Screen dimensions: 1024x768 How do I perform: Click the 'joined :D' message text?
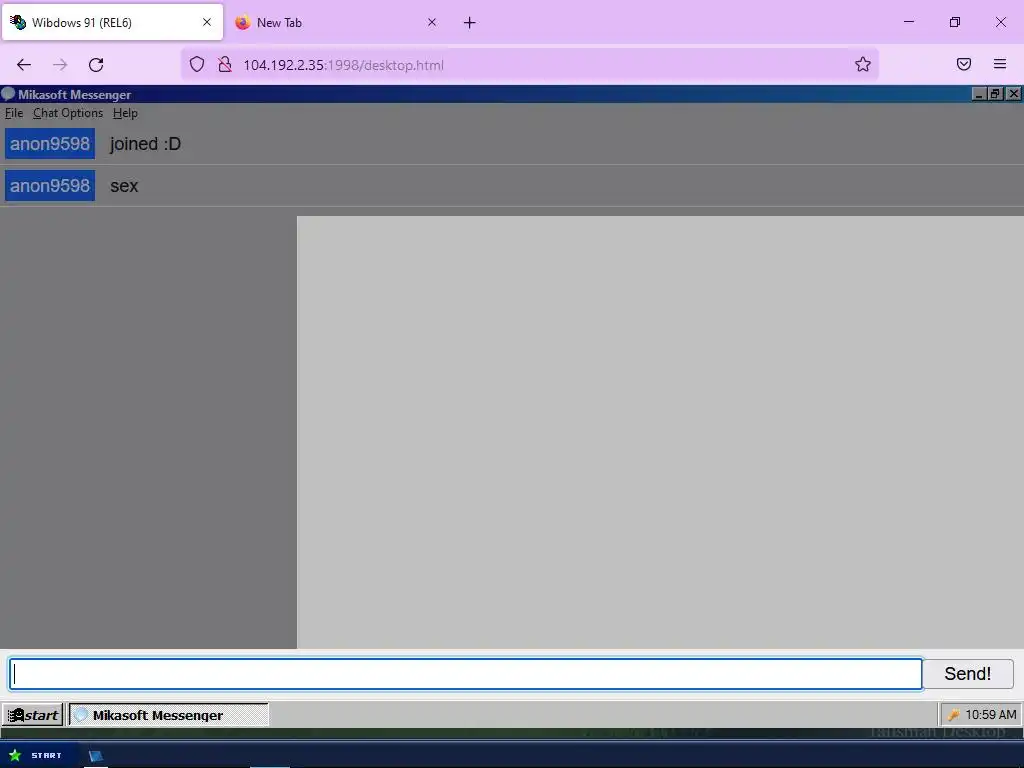pyautogui.click(x=145, y=144)
